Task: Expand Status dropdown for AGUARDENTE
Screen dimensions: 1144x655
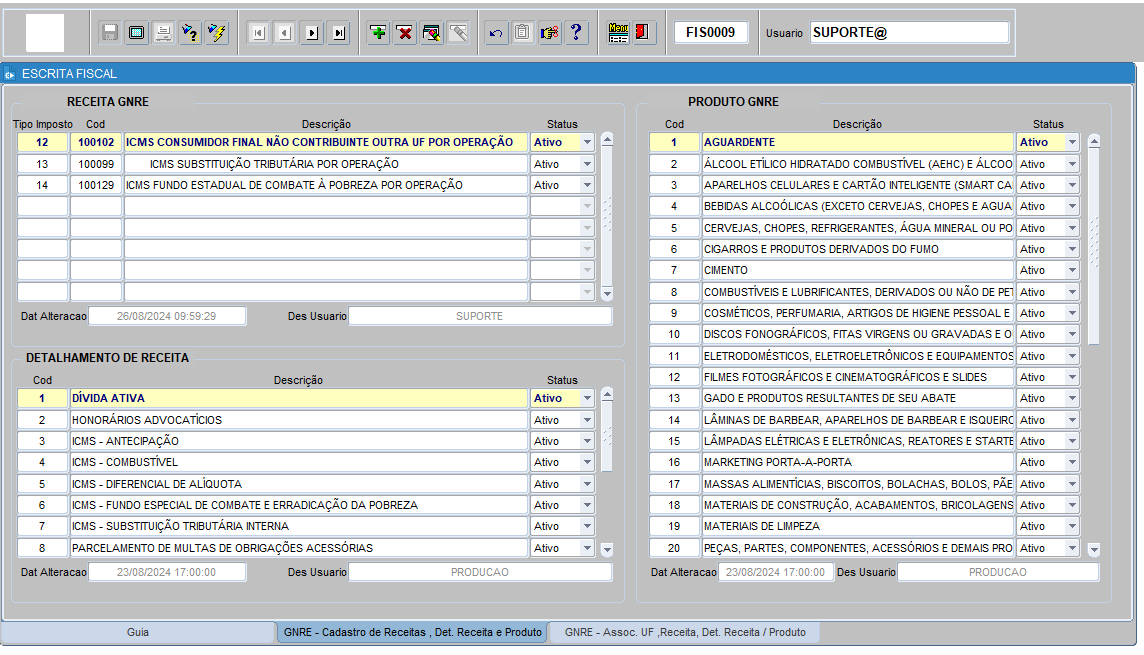Action: [x=1072, y=142]
